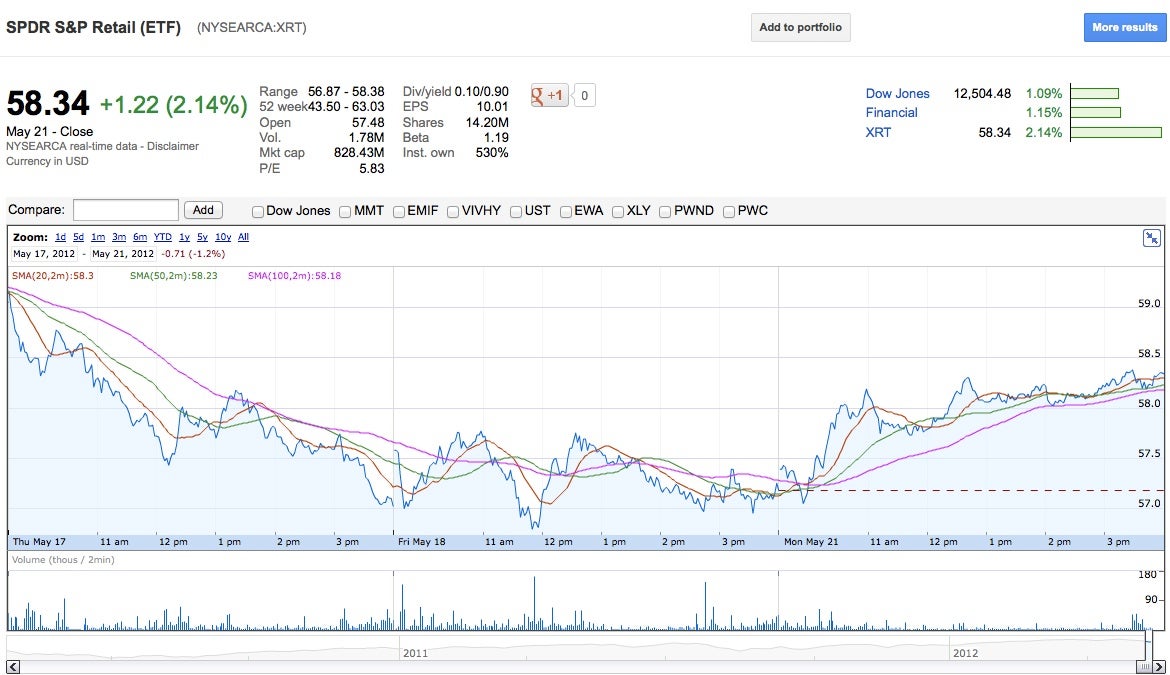Enable the MMT comparison checkbox
1170x675 pixels.
tap(345, 212)
